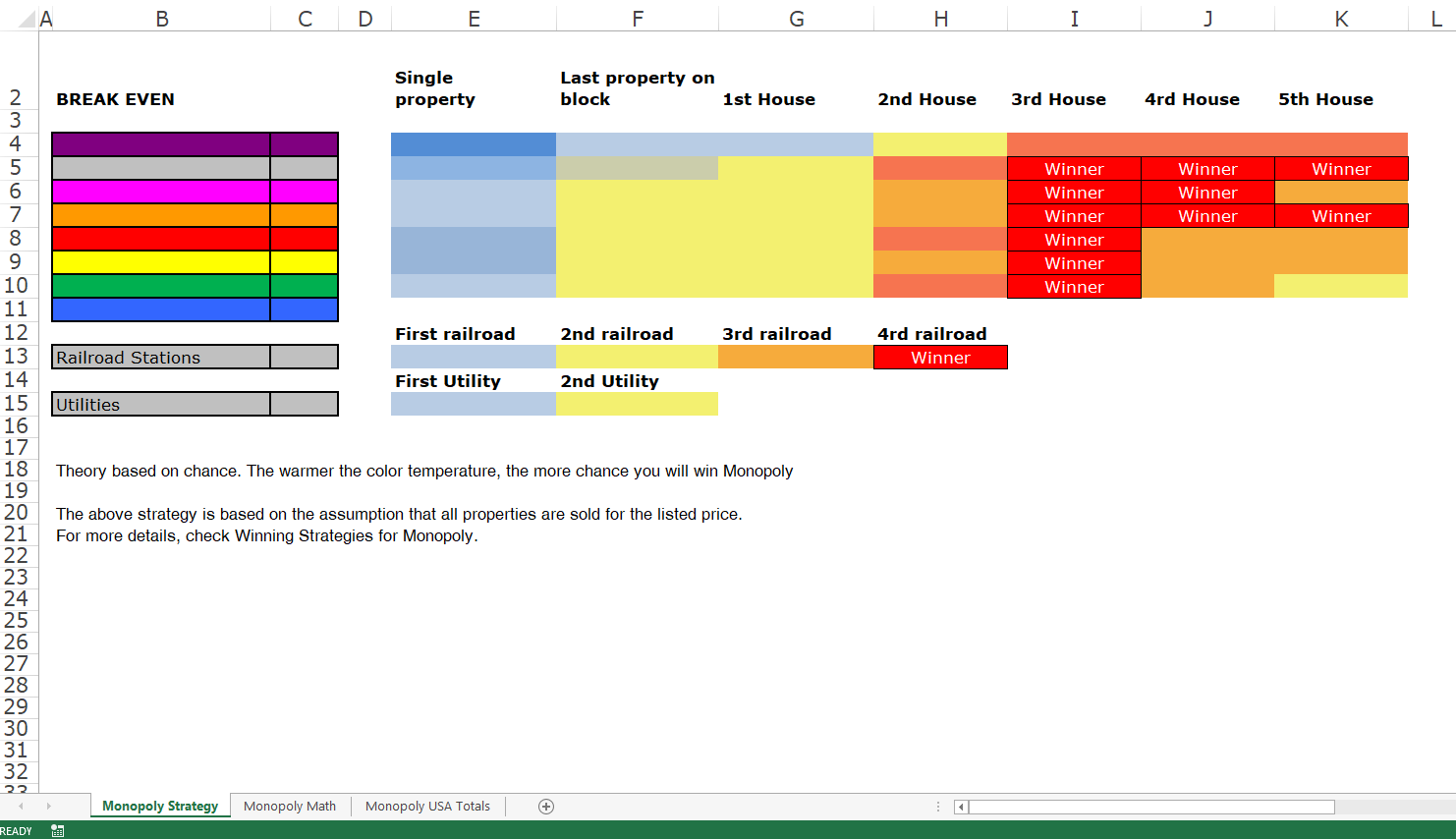The width and height of the screenshot is (1456, 839).
Task: Click the horizontal scrollbar left arrow
Action: click(x=961, y=808)
